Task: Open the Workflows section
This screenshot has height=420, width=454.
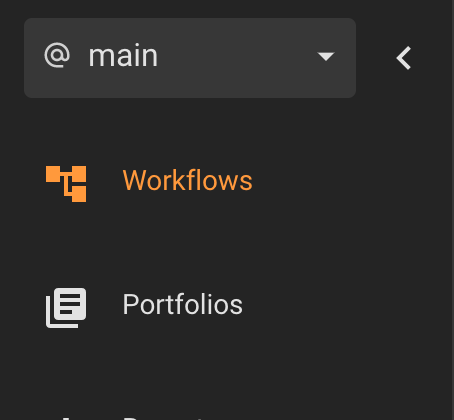Action: (149, 182)
